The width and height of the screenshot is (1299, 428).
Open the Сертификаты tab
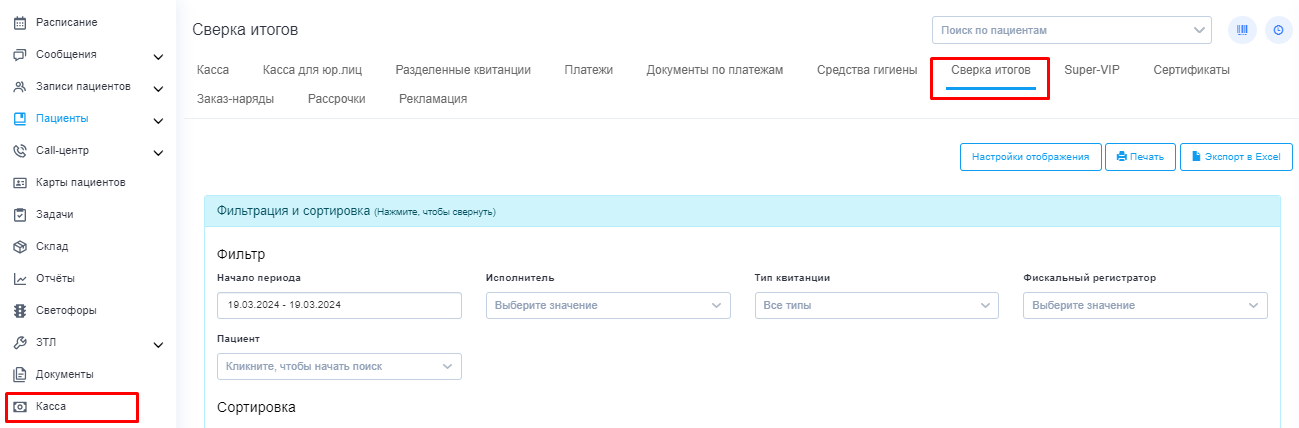coord(1191,70)
